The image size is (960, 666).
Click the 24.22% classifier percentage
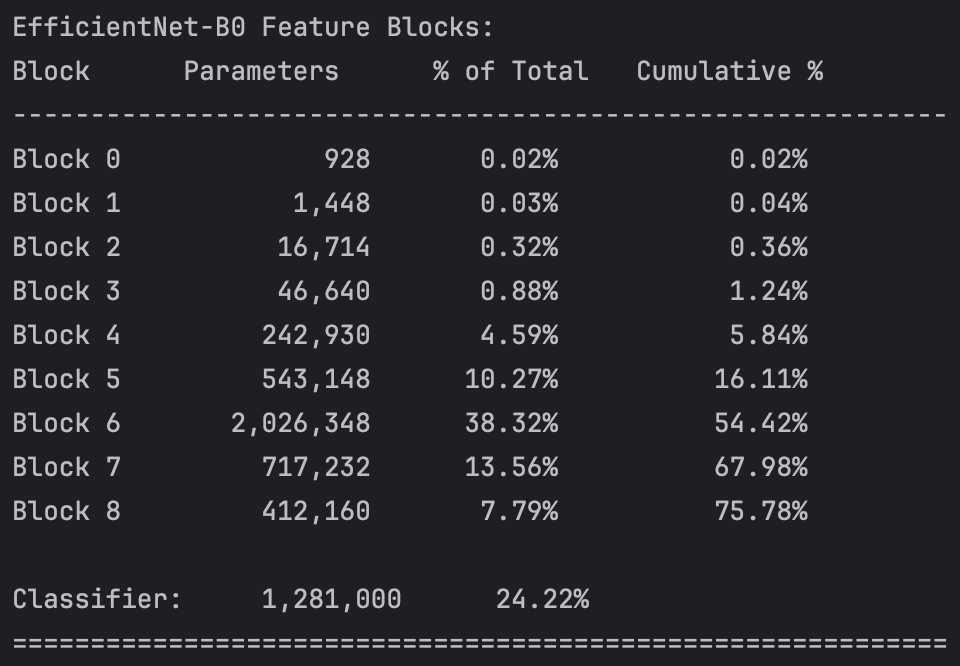(x=542, y=599)
